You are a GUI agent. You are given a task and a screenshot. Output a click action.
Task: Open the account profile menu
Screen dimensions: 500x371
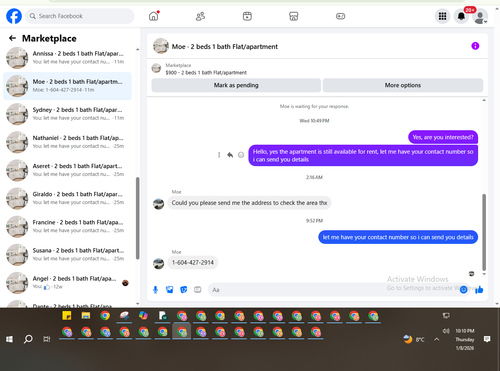(x=480, y=17)
